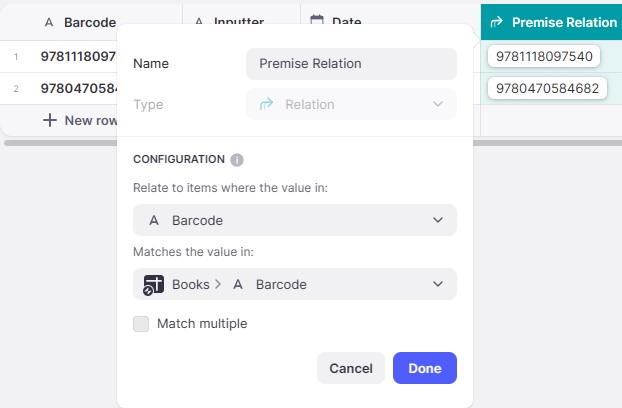The height and width of the screenshot is (408, 622).
Task: Click the text icon in Barcode column header
Action: click(48, 22)
